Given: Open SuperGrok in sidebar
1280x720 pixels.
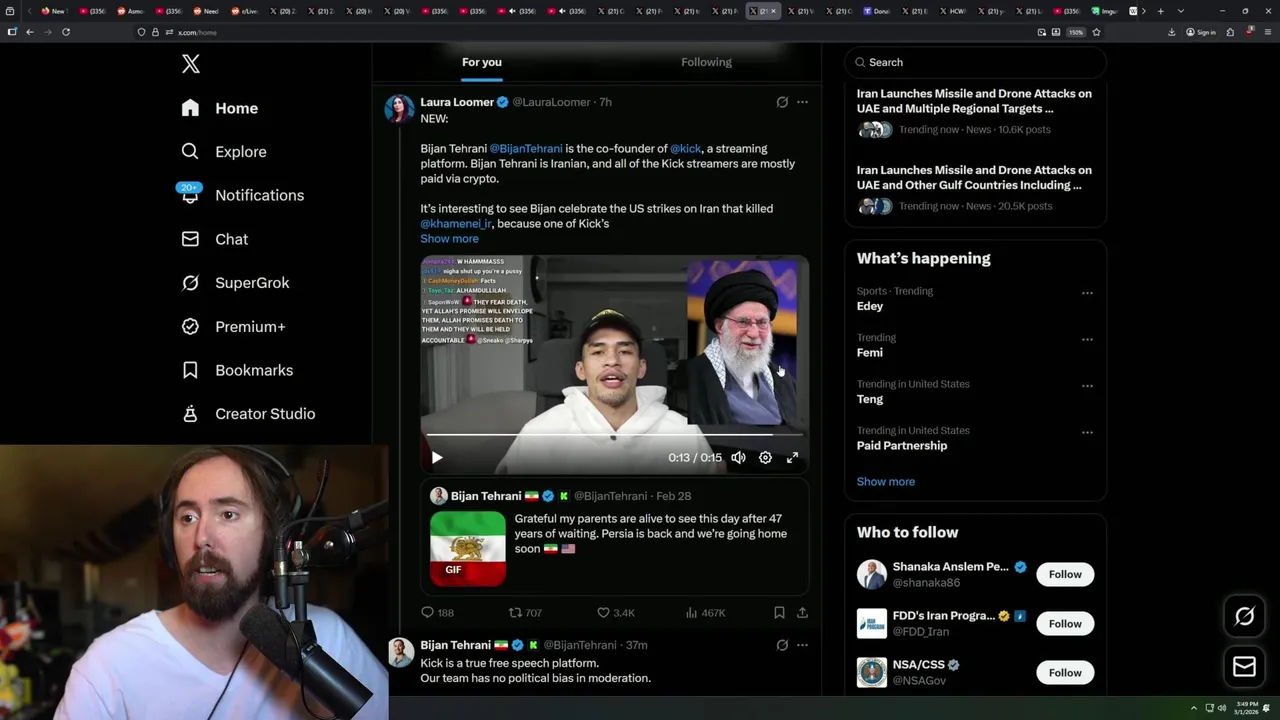Looking at the screenshot, I should pos(235,282).
